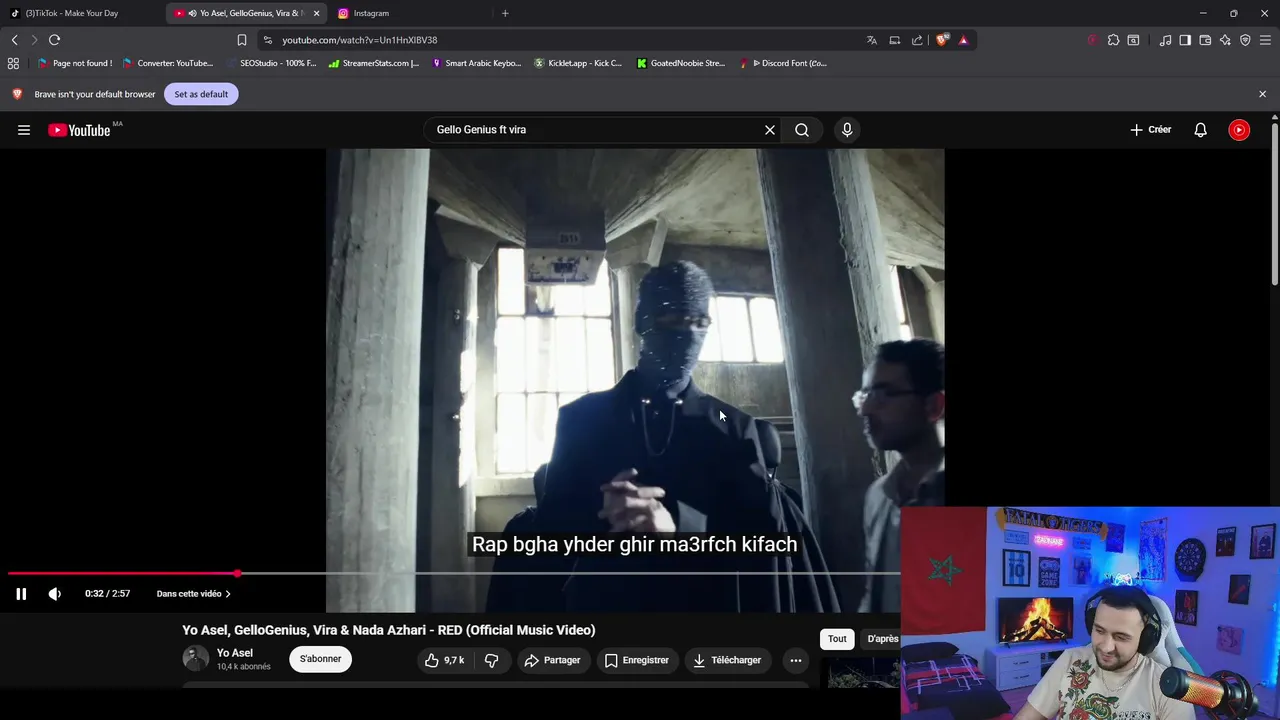Select the D'après filter chip
1280x720 pixels.
click(x=882, y=639)
